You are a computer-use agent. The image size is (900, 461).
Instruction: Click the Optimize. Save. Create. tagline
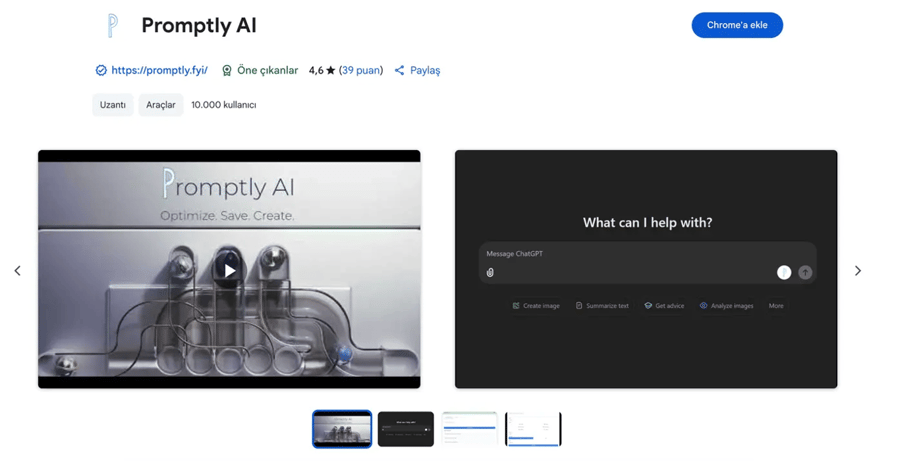tap(227, 216)
